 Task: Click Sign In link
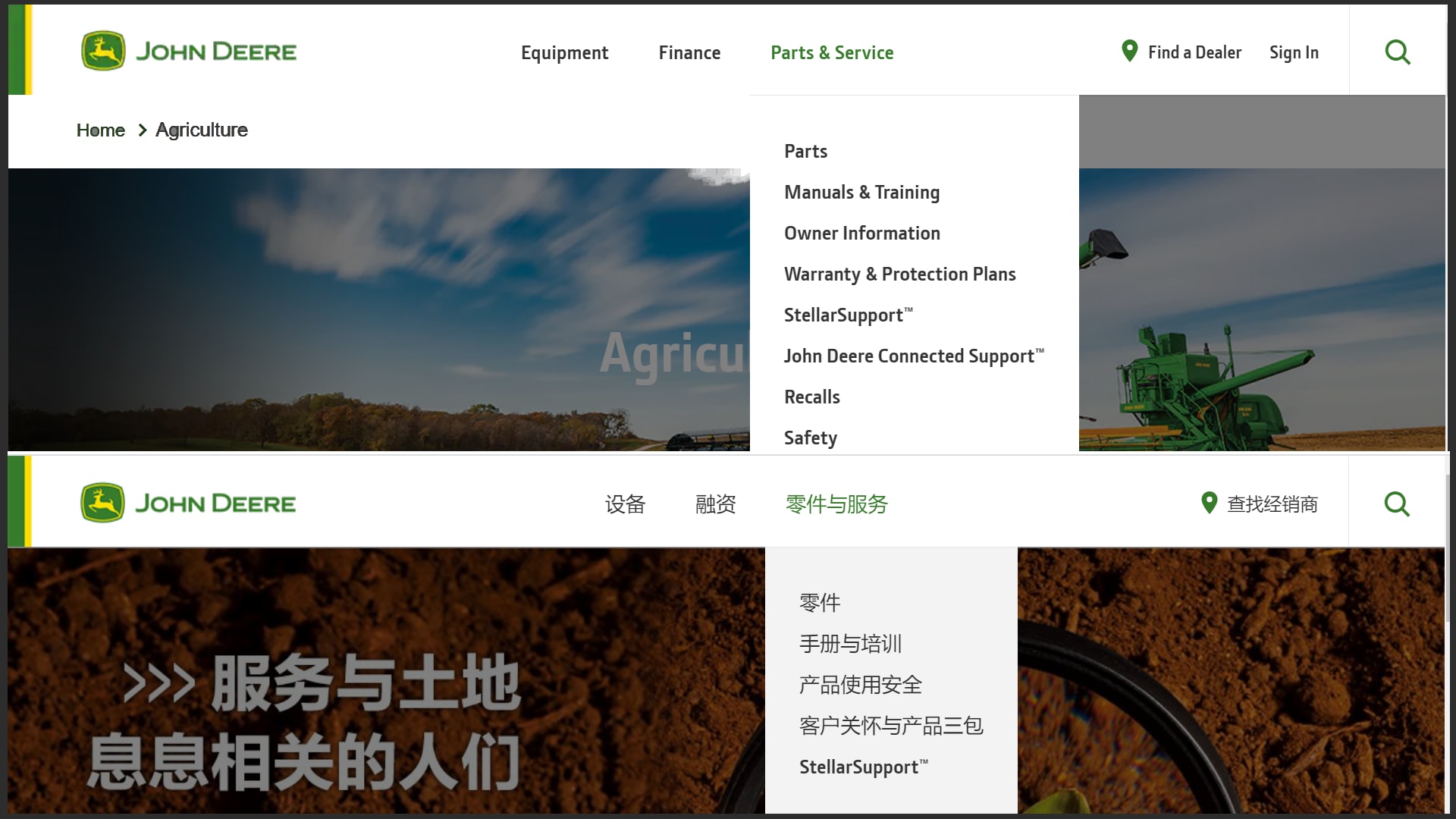point(1294,52)
